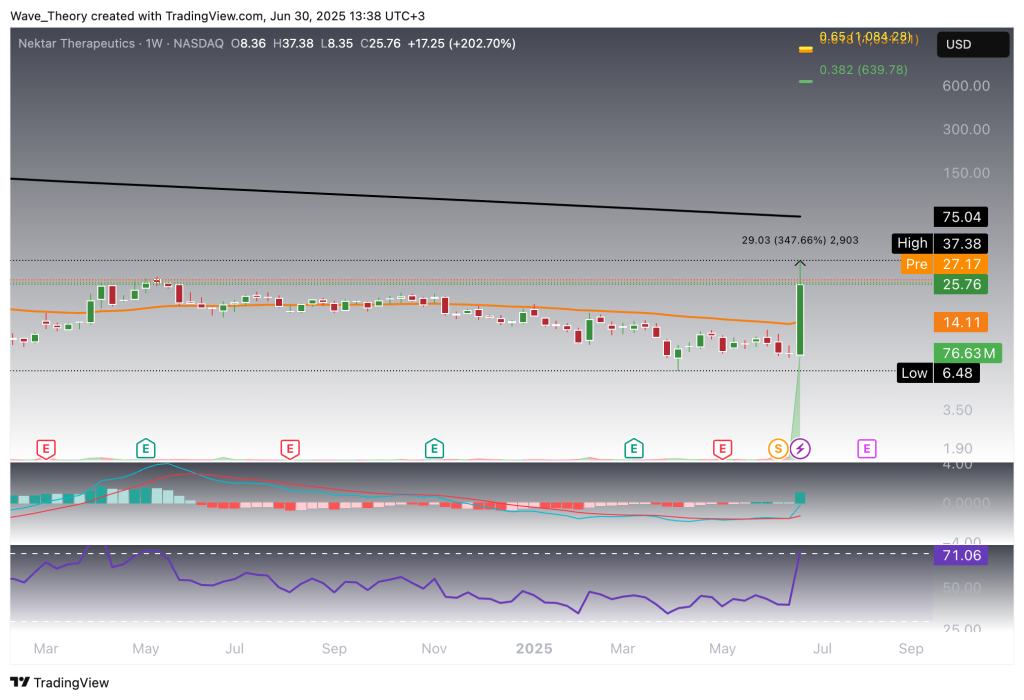Image resolution: width=1024 pixels, height=700 pixels.
Task: Select the green 25.76 last price label
Action: click(961, 285)
